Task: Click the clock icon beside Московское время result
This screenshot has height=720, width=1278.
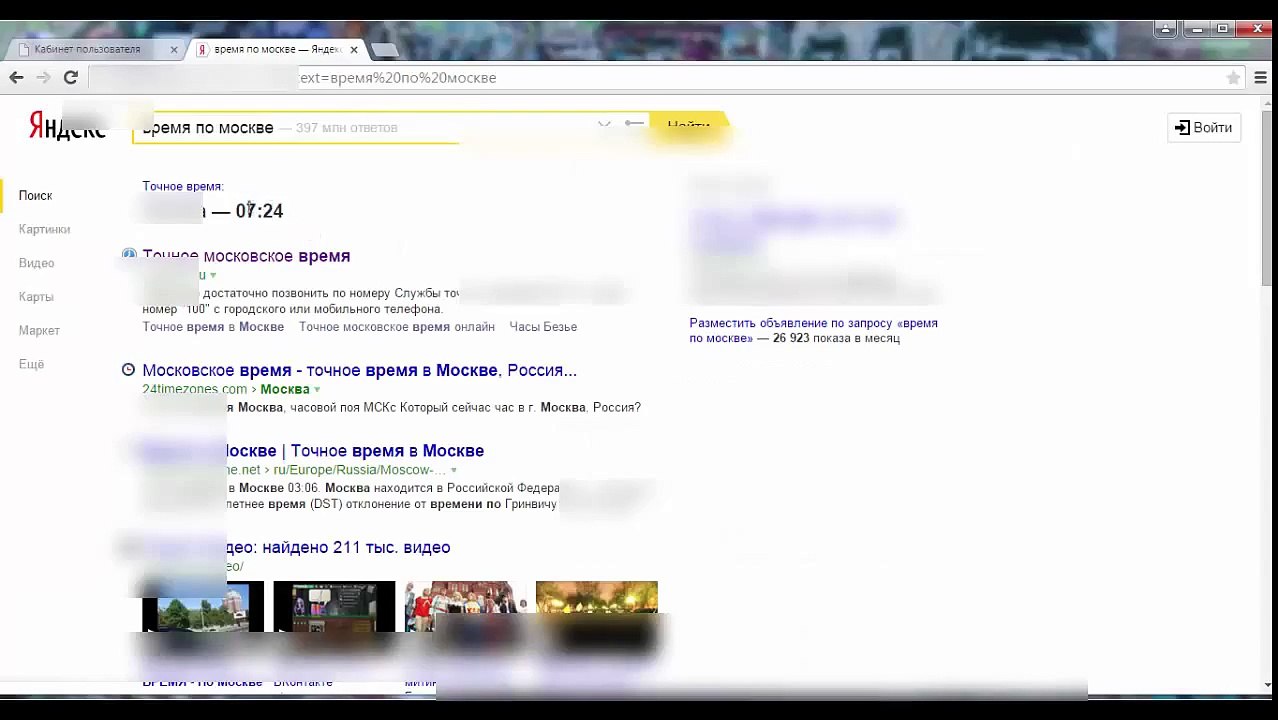Action: point(128,370)
